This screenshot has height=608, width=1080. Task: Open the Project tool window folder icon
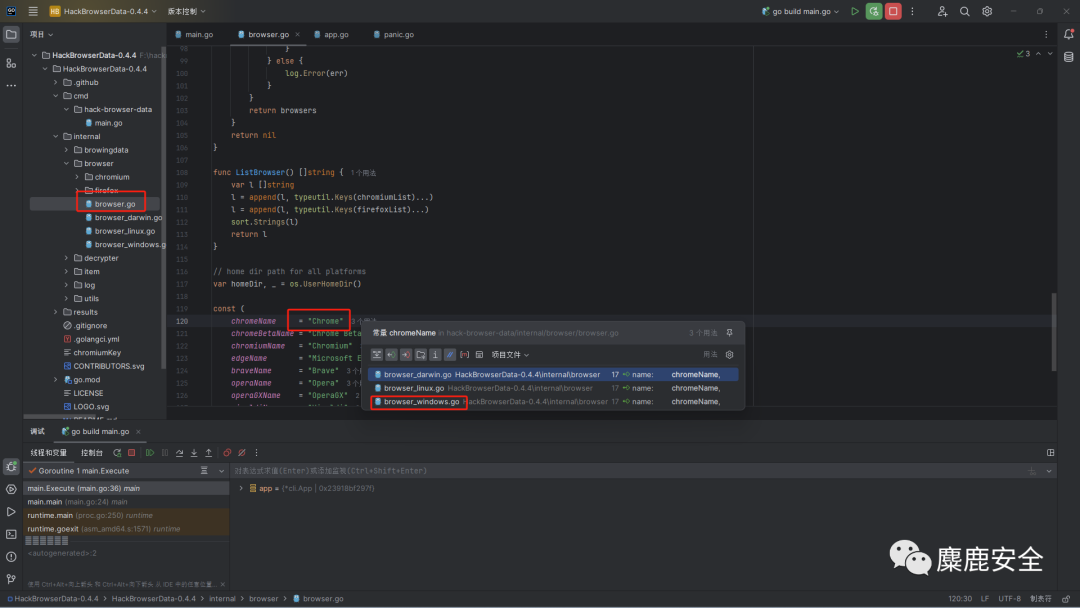(x=11, y=34)
